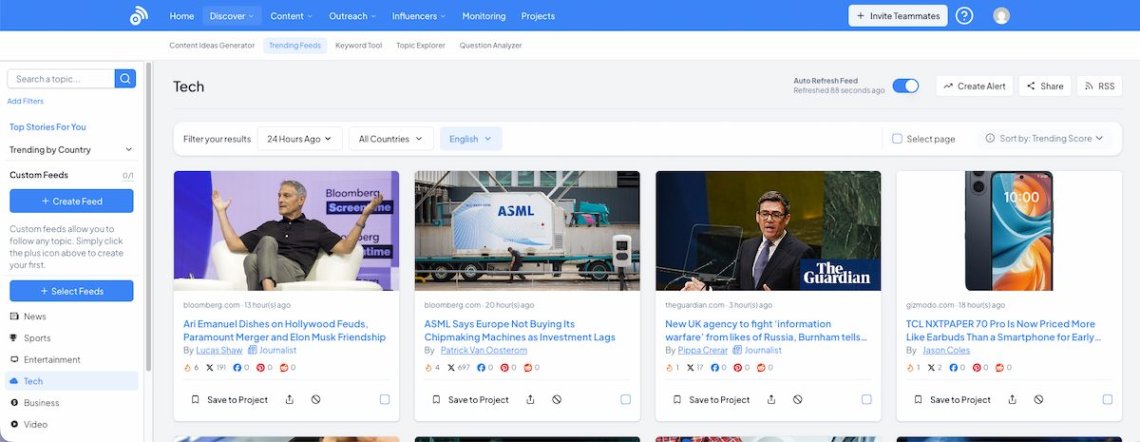
Task: Click the app logo in header
Action: tap(139, 15)
